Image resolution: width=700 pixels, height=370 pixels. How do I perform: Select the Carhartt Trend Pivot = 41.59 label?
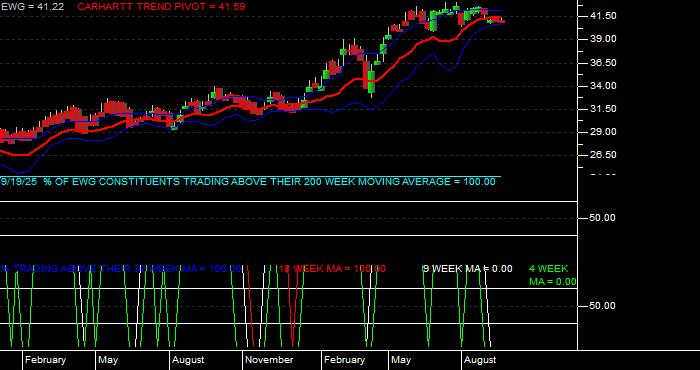[161, 7]
